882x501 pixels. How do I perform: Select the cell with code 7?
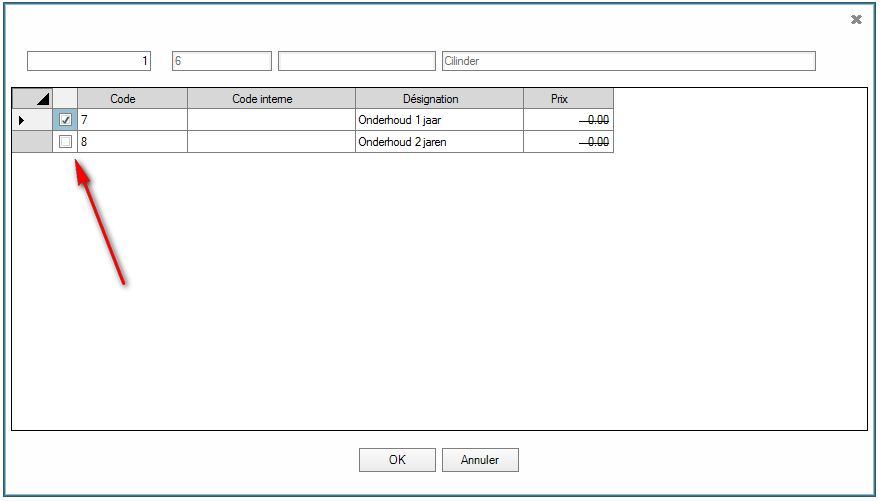(x=132, y=120)
